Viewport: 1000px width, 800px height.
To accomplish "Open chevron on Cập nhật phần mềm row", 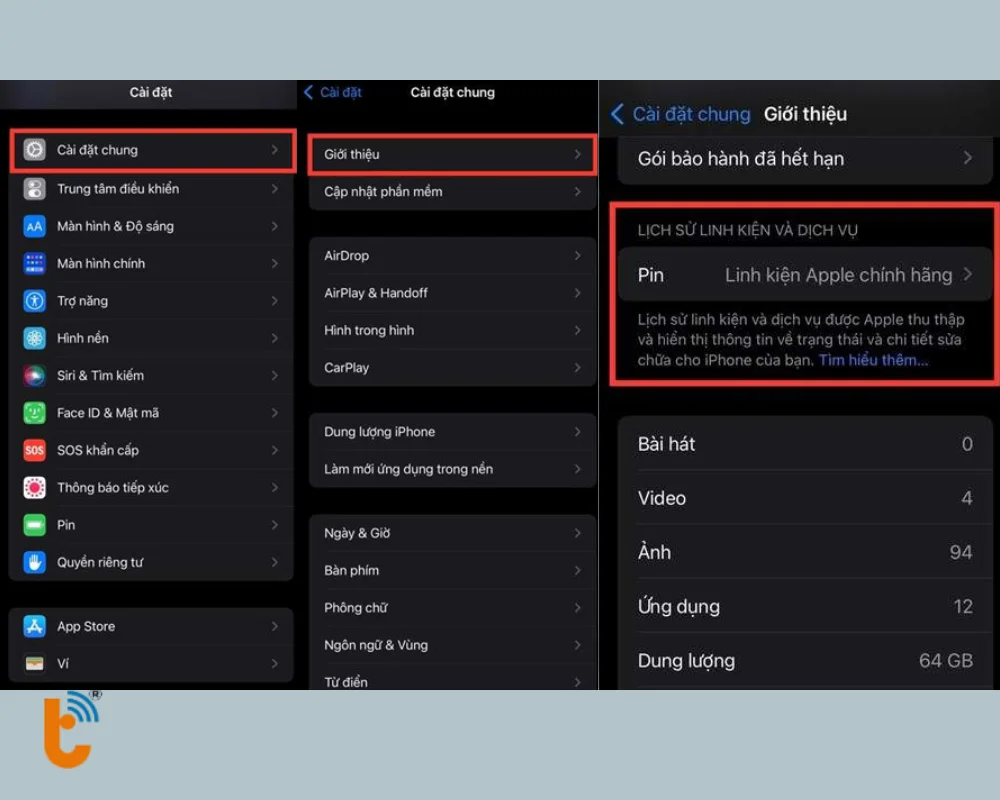I will (577, 192).
